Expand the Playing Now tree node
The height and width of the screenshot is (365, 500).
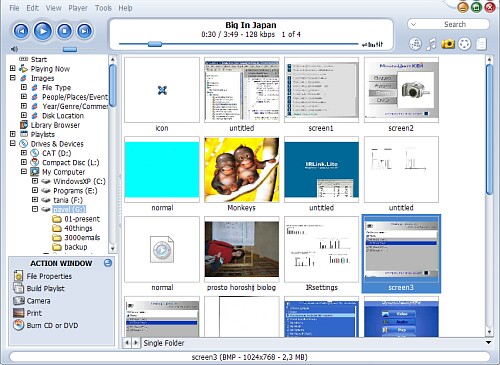(13, 68)
